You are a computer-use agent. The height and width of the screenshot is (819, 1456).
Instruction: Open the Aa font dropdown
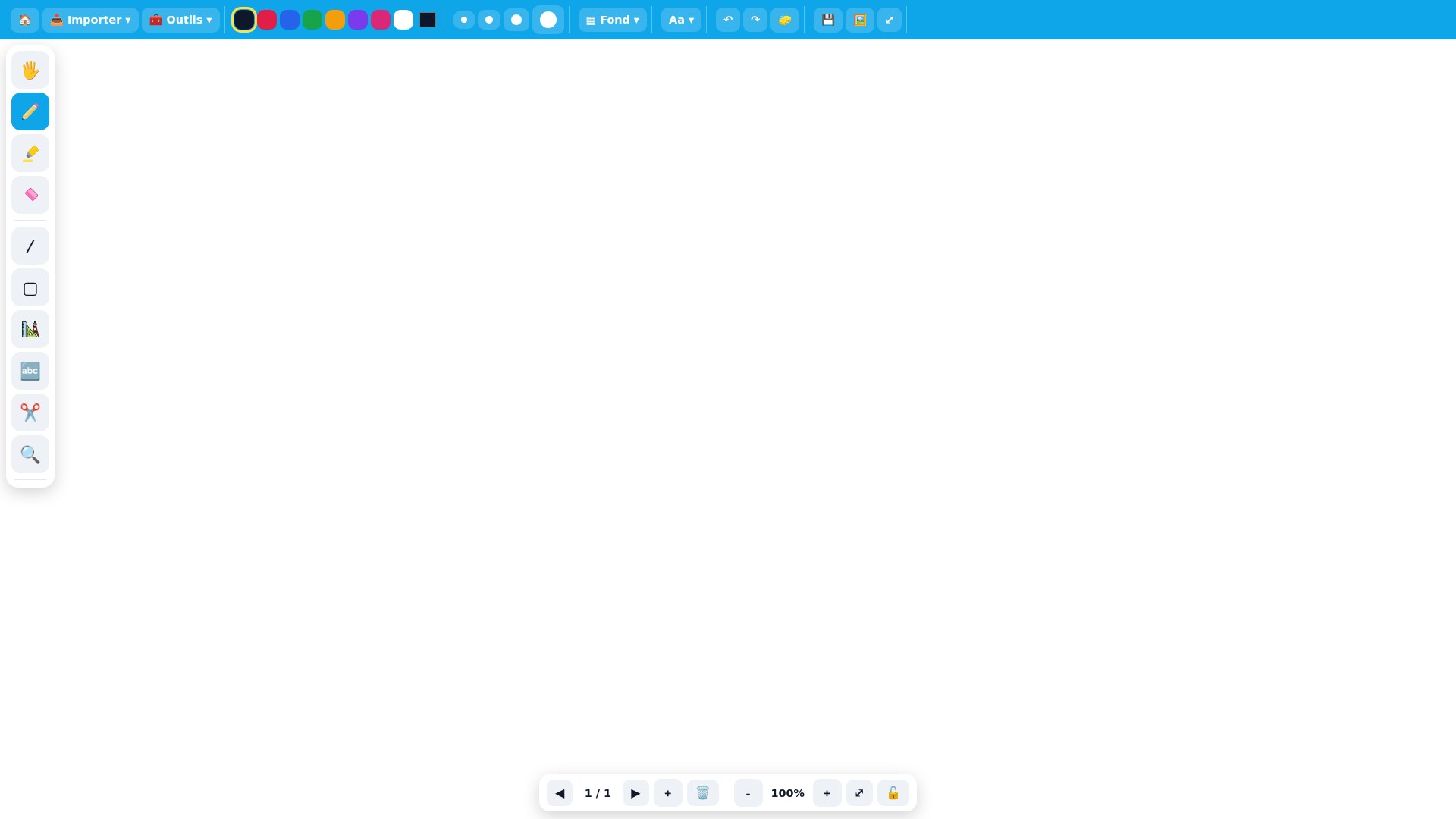tap(681, 20)
